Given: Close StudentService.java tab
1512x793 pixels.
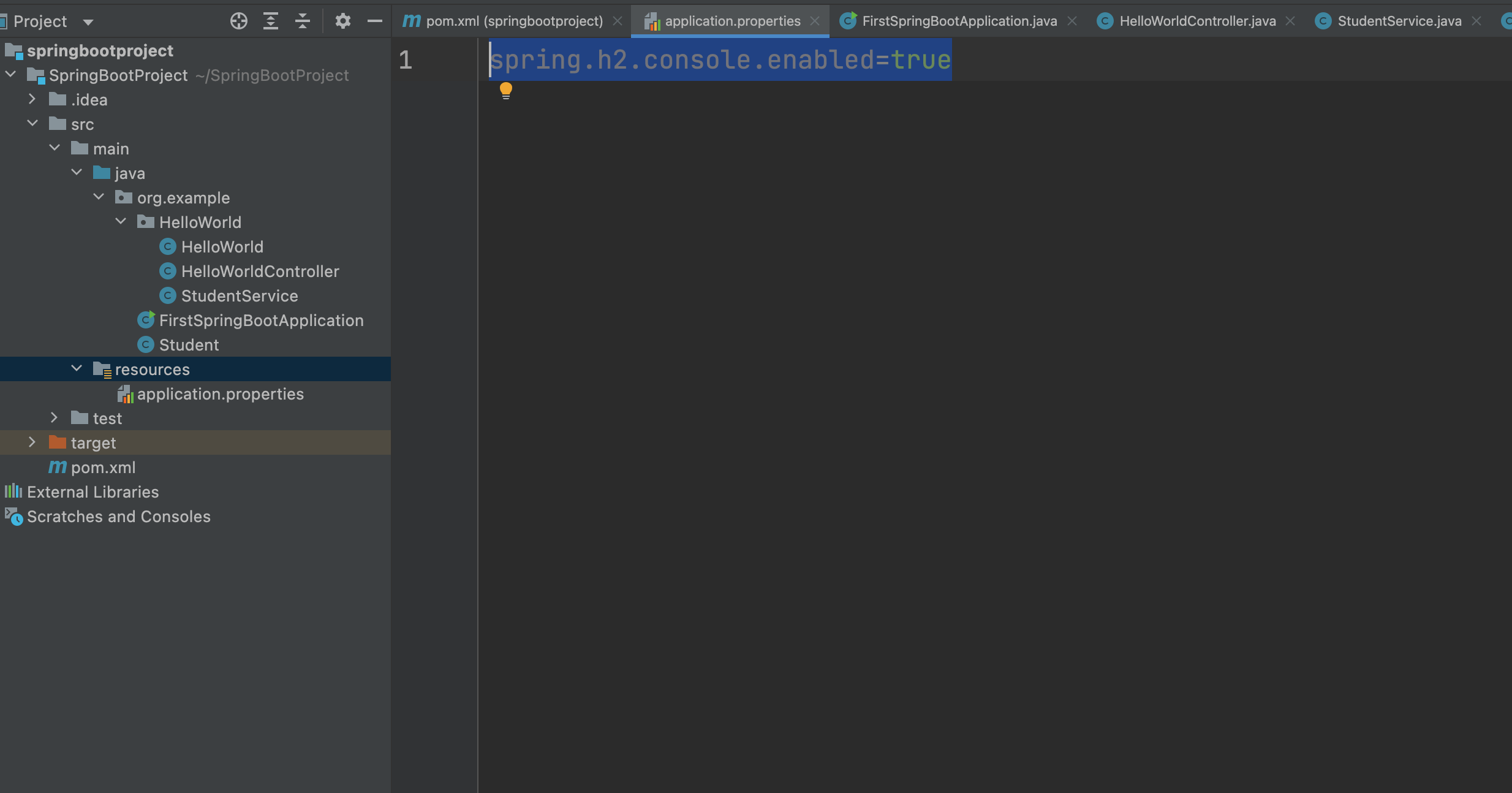Looking at the screenshot, I should tap(1476, 21).
